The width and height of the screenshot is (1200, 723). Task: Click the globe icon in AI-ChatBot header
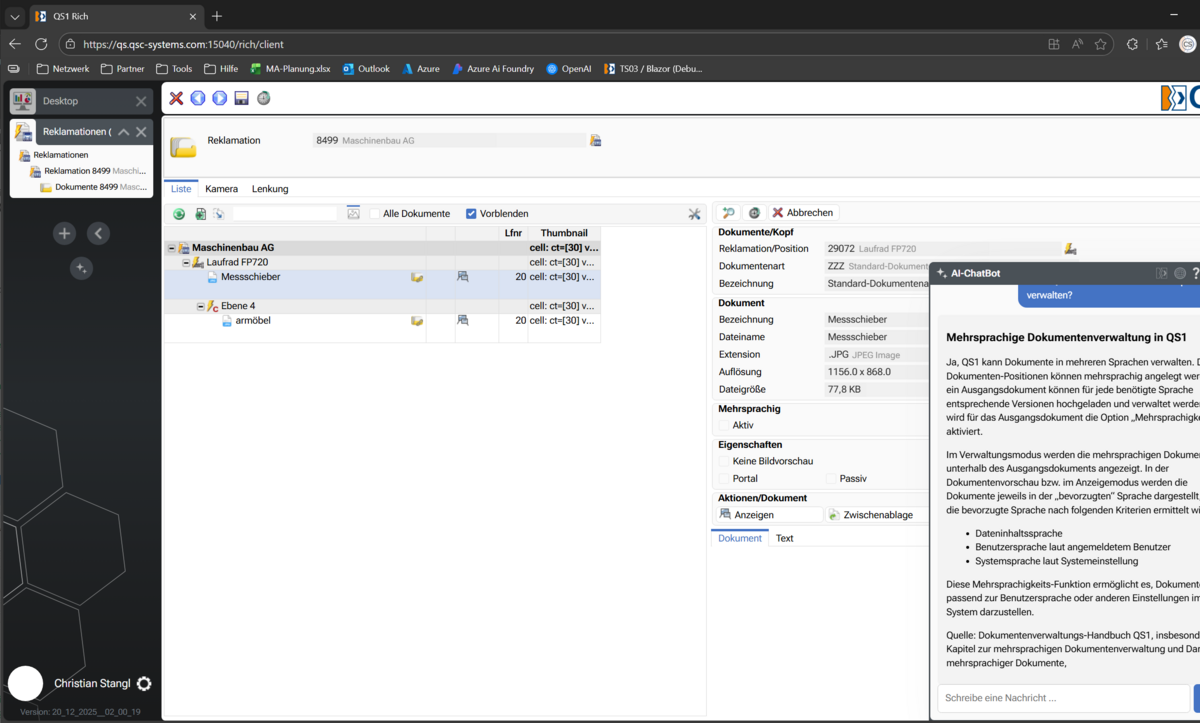1180,273
